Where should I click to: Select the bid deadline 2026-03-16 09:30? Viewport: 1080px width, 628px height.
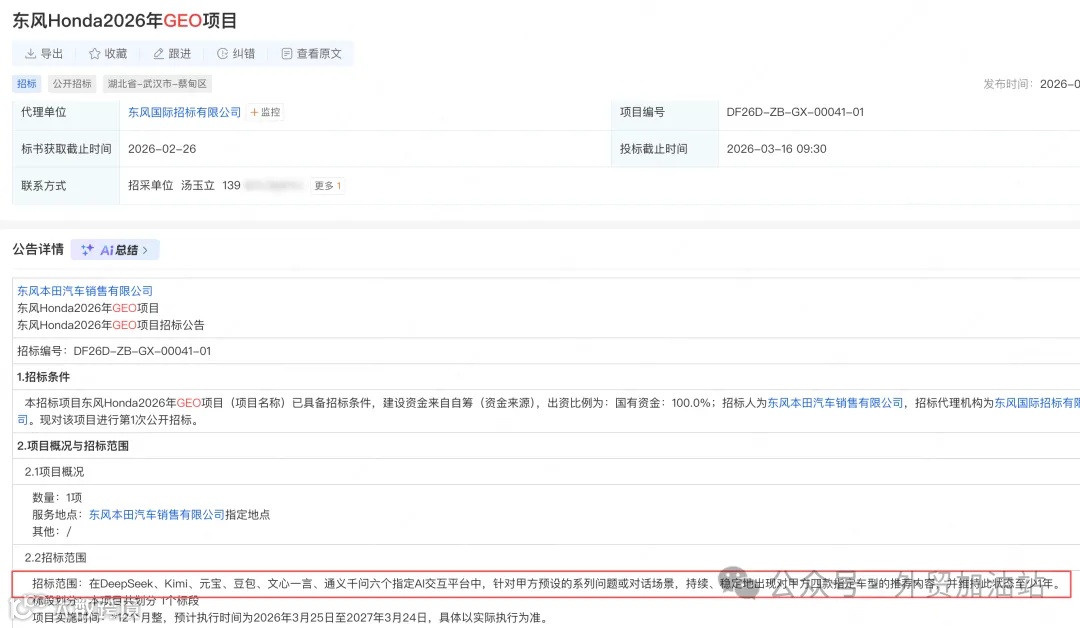coord(776,149)
